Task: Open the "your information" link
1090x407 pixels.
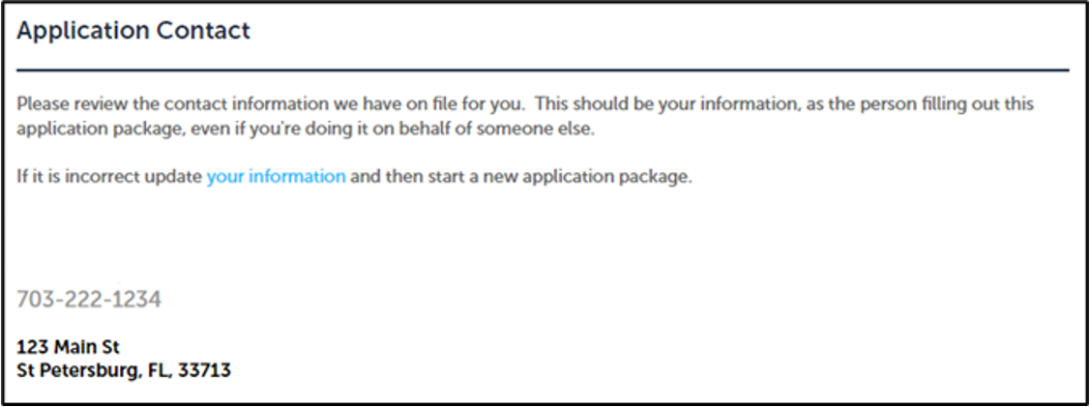Action: coord(276,177)
